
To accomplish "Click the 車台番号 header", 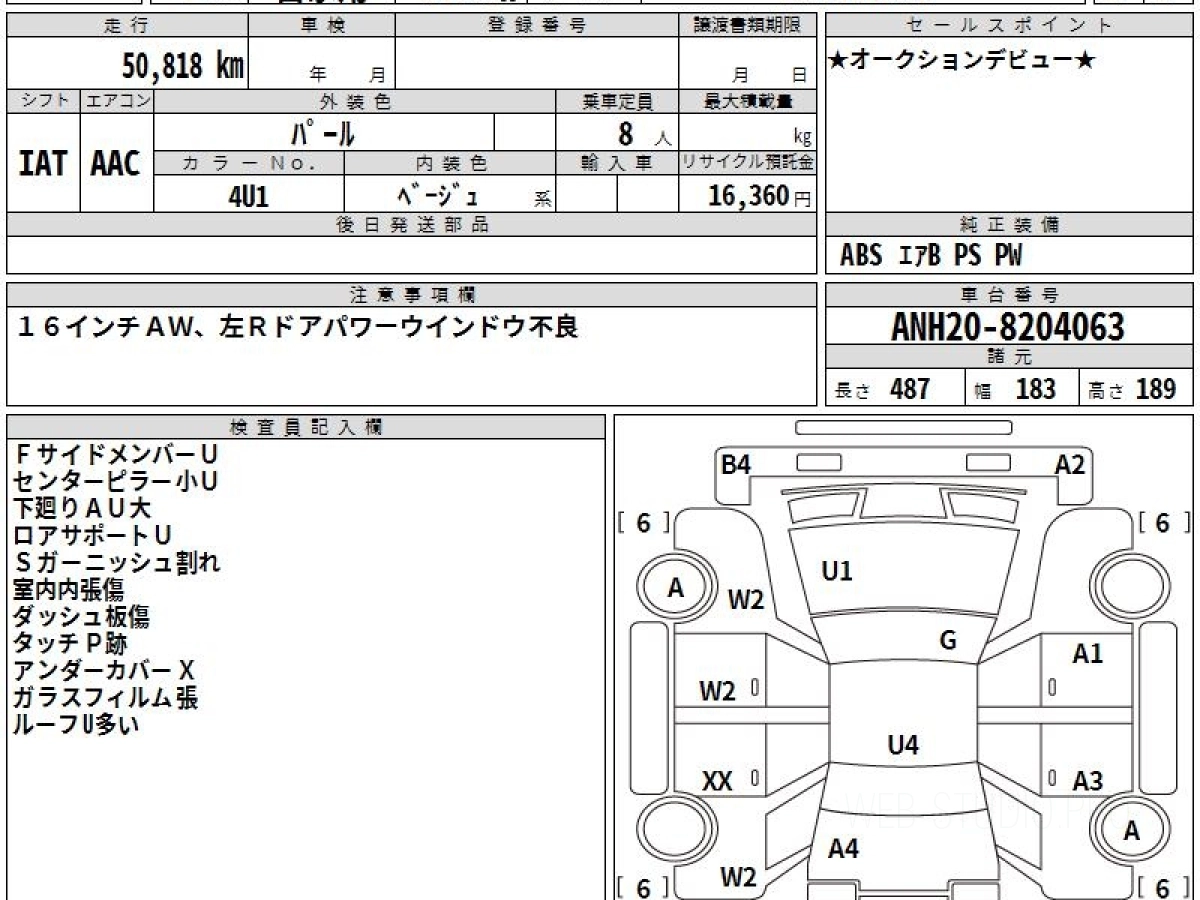I will pyautogui.click(x=1010, y=295).
